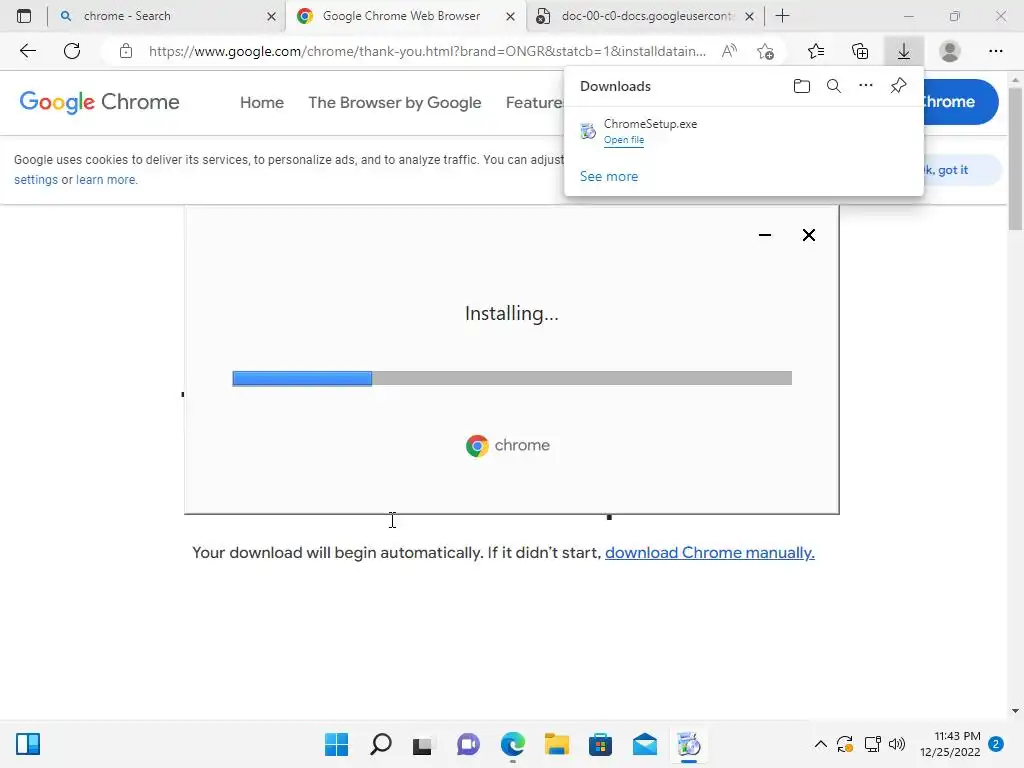
Task: Open Edge Settings and more menu
Action: [x=995, y=51]
